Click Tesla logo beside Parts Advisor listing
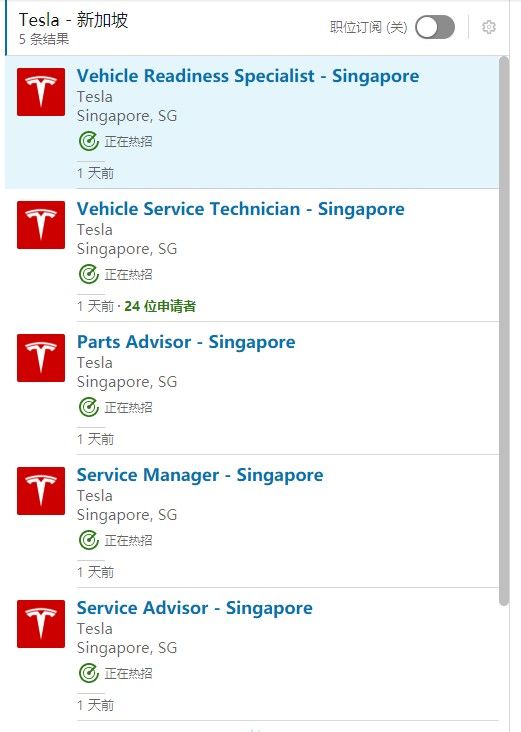Viewport: 521px width, 732px height. point(41,358)
